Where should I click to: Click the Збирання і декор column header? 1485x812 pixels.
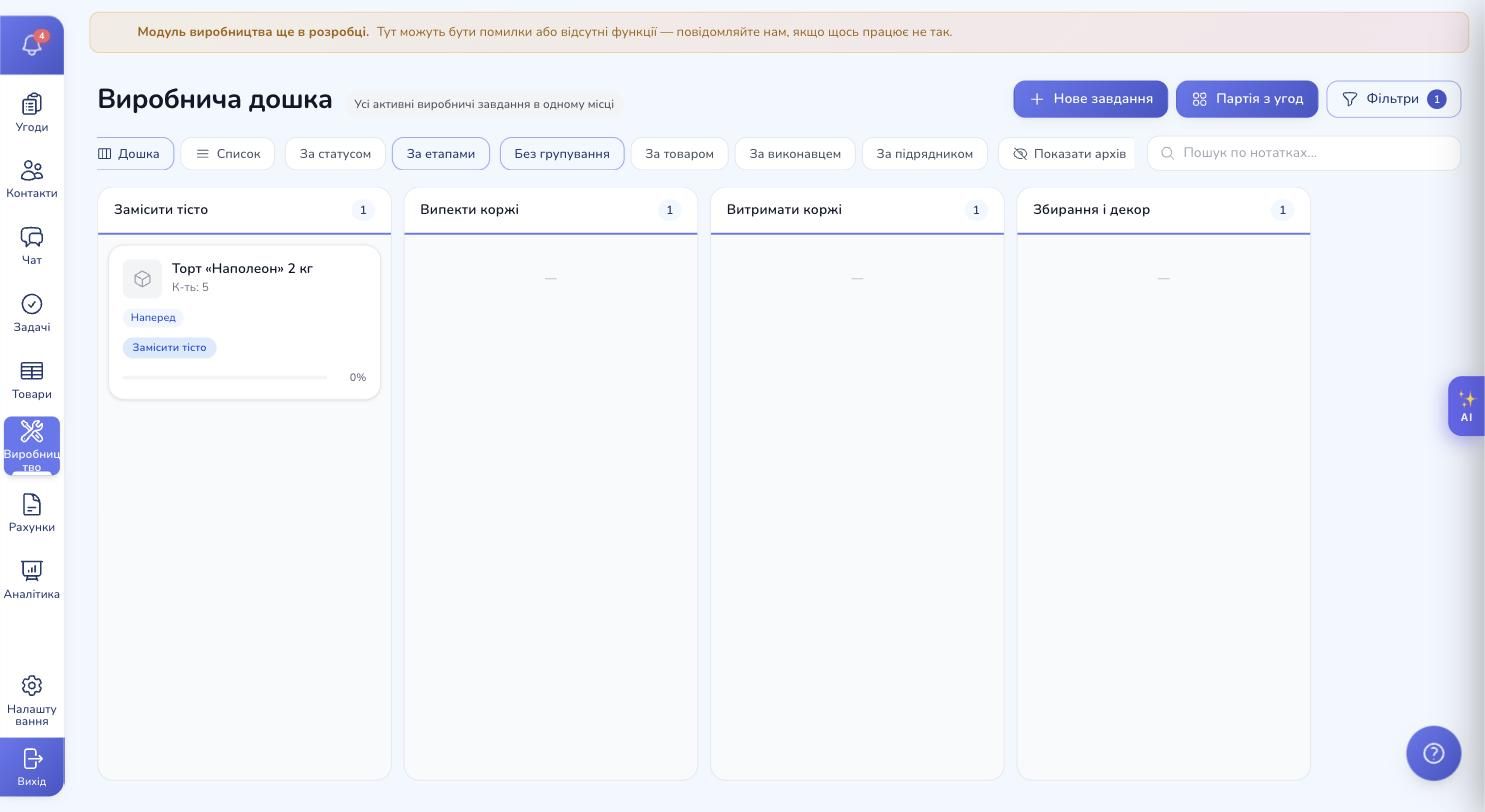coord(1163,210)
